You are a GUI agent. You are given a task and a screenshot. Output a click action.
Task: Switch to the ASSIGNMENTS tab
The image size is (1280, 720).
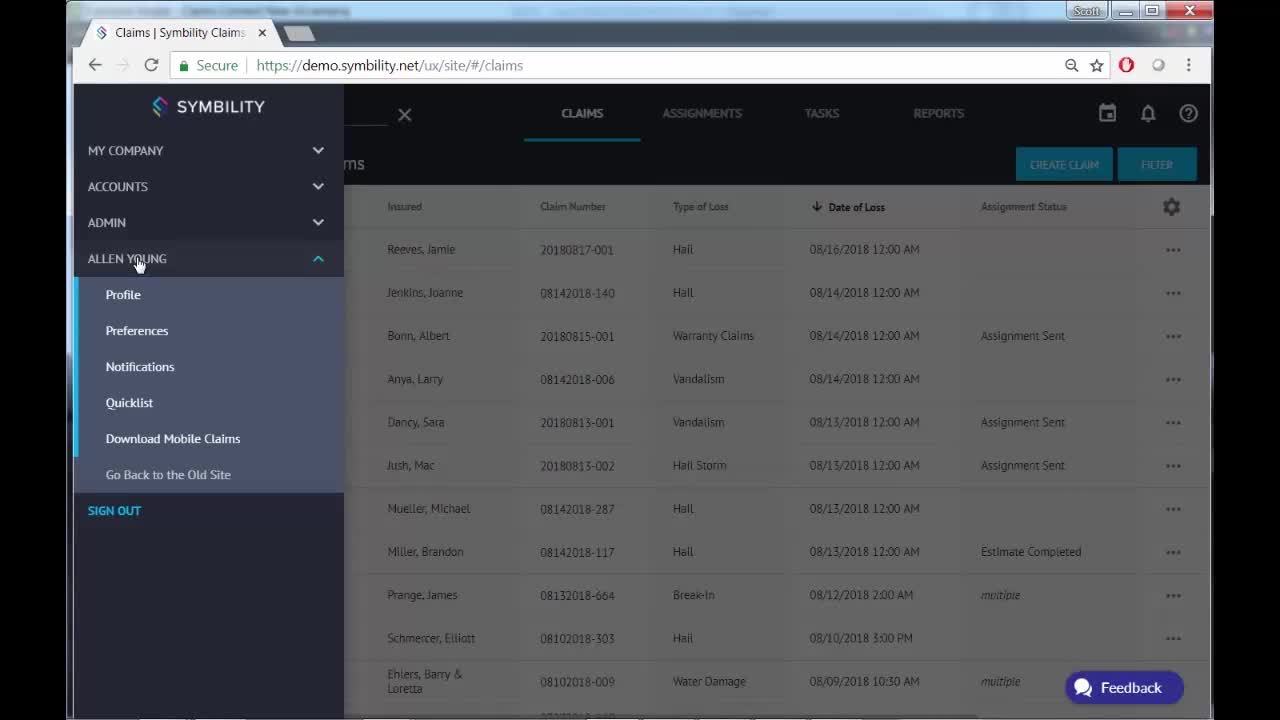702,113
